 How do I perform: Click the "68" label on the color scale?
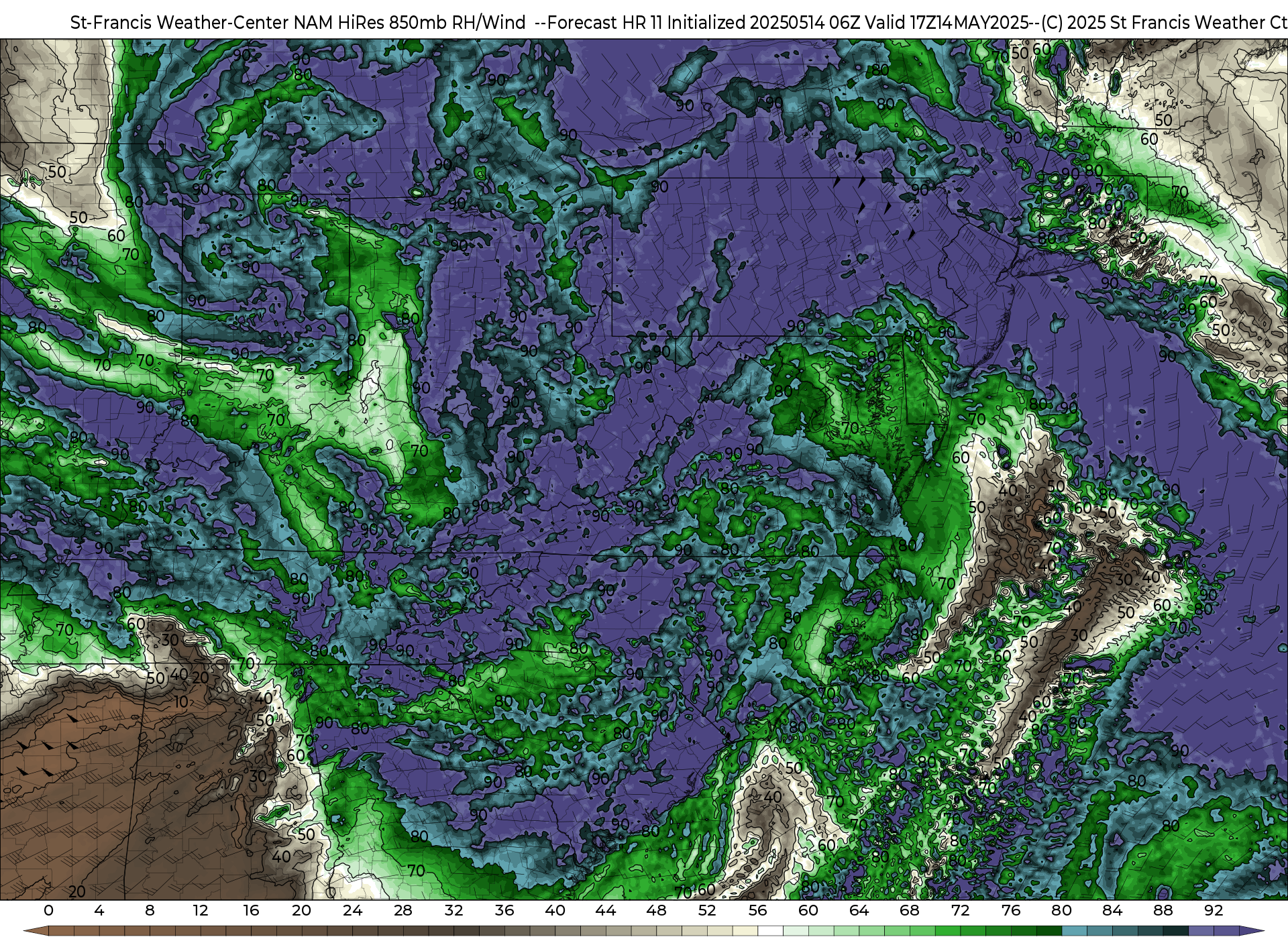pos(910,911)
